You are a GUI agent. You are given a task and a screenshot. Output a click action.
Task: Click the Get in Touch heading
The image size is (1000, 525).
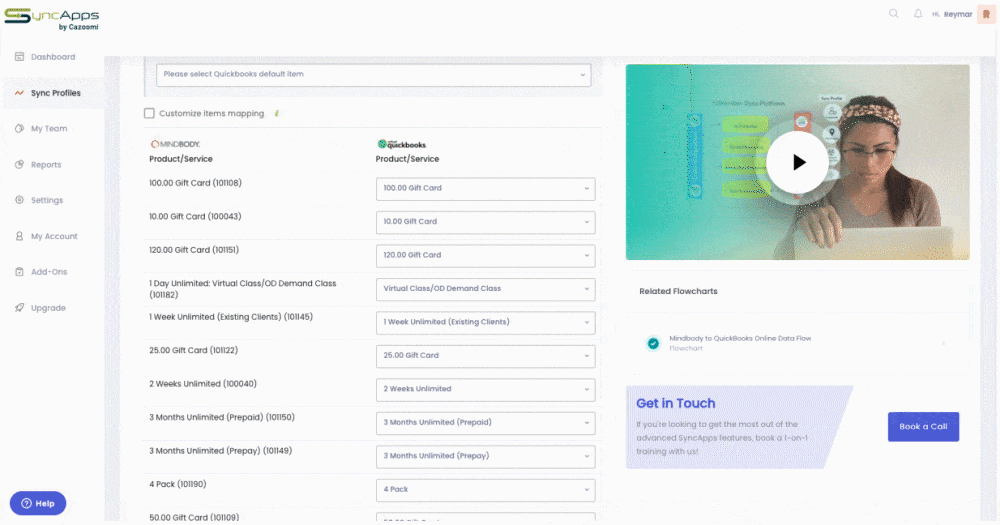(675, 403)
